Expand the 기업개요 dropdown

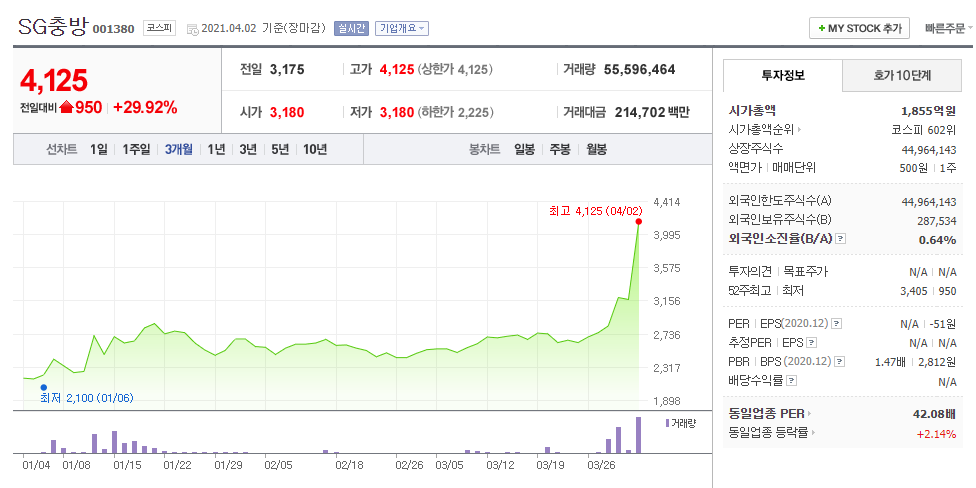(x=401, y=29)
